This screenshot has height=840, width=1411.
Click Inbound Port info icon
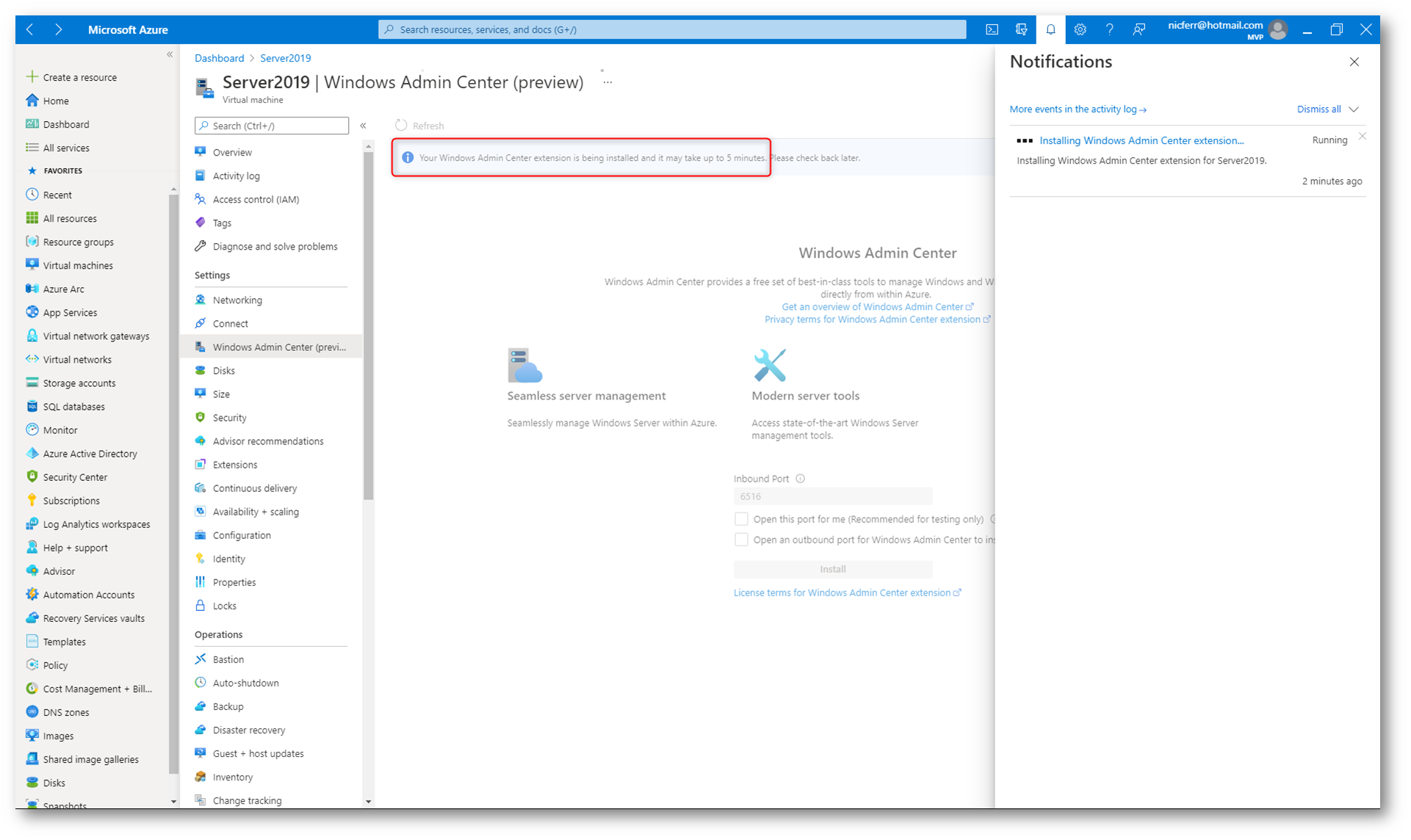801,479
